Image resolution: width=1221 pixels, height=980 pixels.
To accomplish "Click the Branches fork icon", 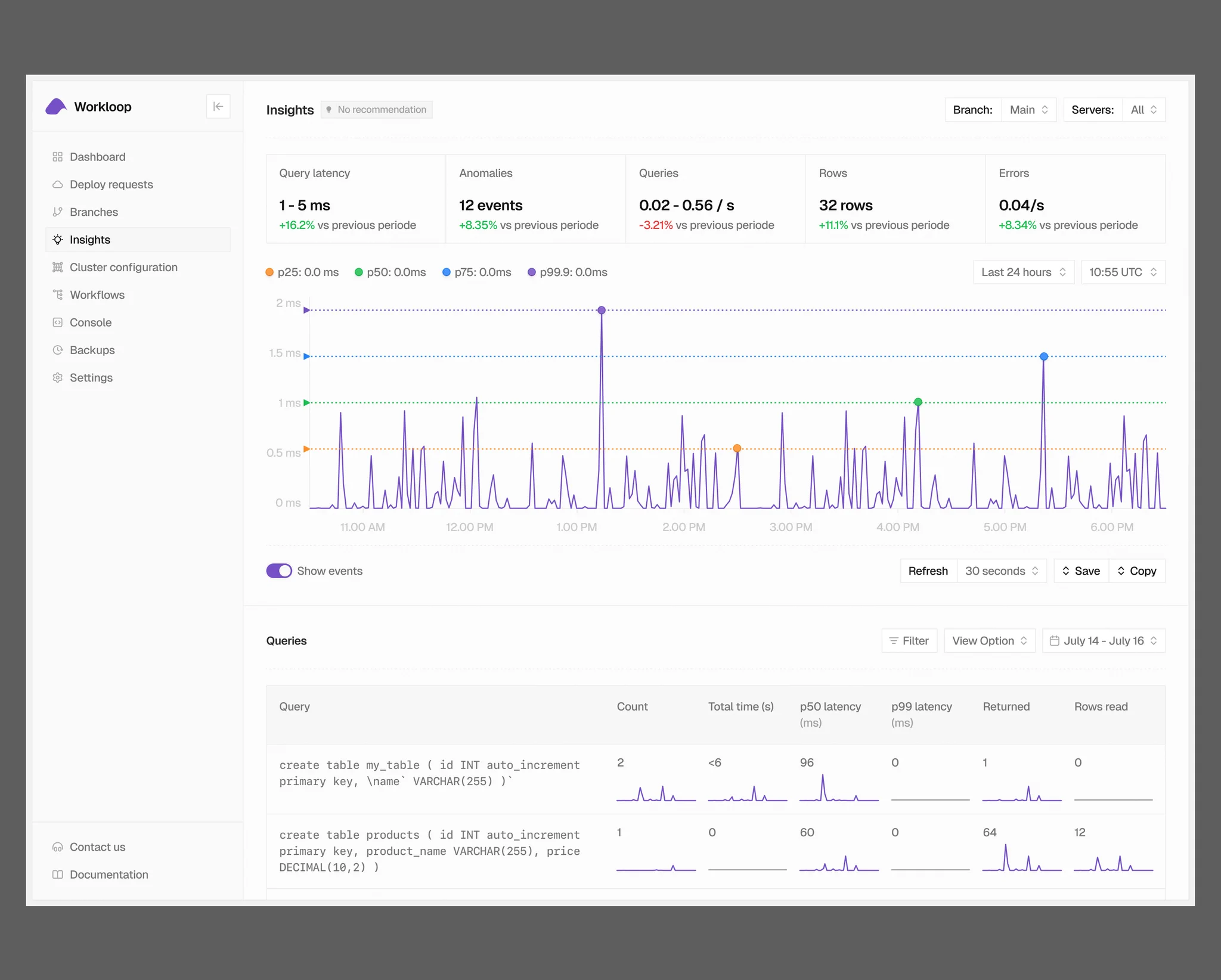I will pos(57,212).
